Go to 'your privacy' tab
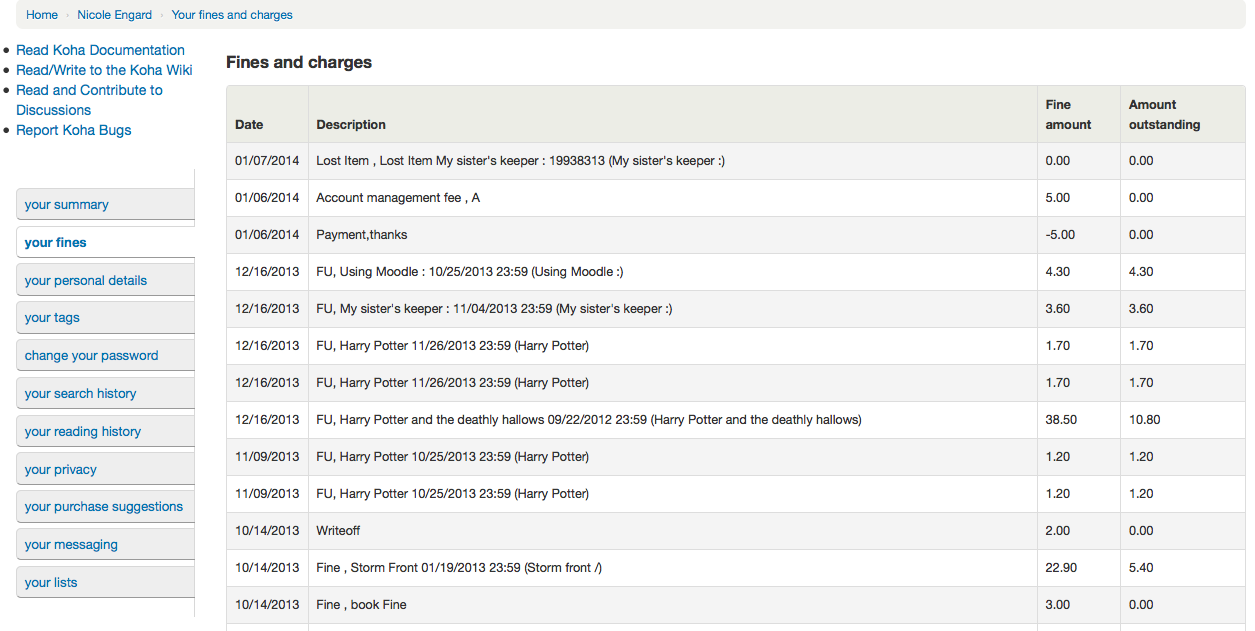The width and height of the screenshot is (1255, 631). (61, 470)
